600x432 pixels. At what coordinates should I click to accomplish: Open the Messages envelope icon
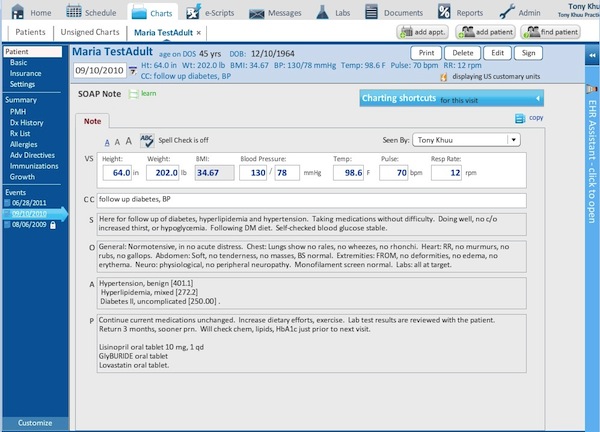pos(256,14)
